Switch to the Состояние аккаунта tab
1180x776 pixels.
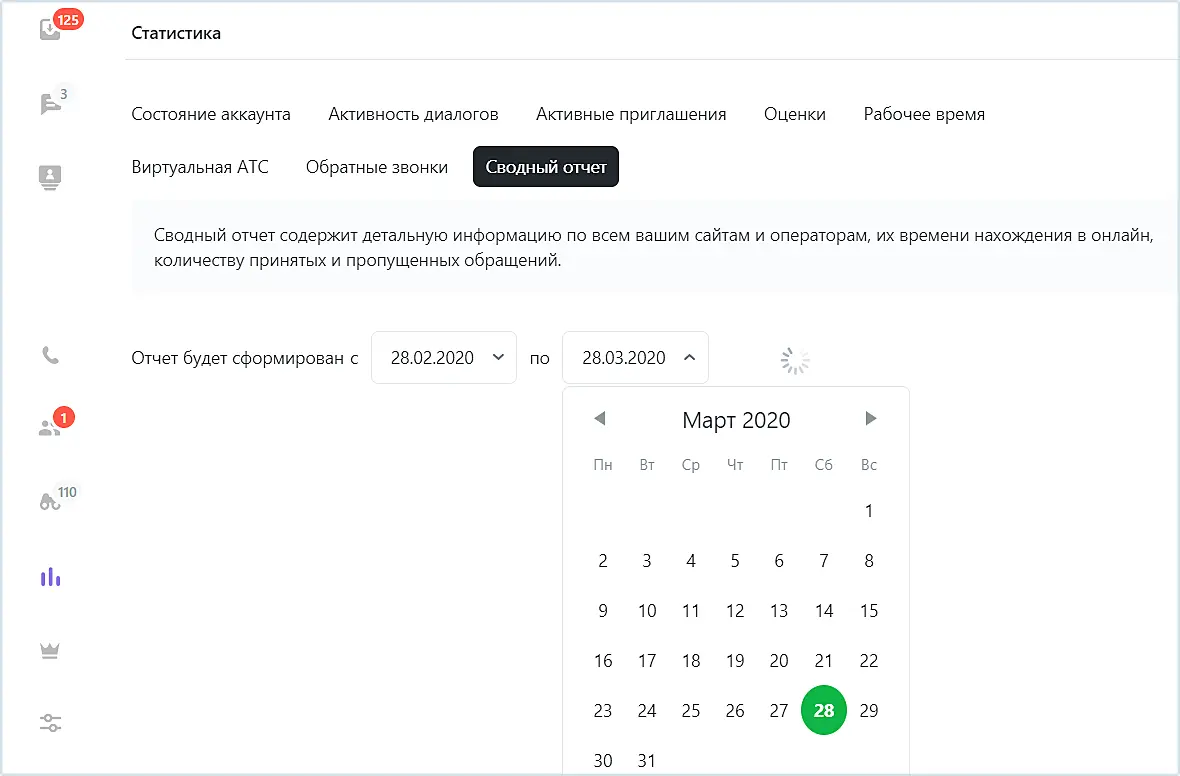point(211,114)
